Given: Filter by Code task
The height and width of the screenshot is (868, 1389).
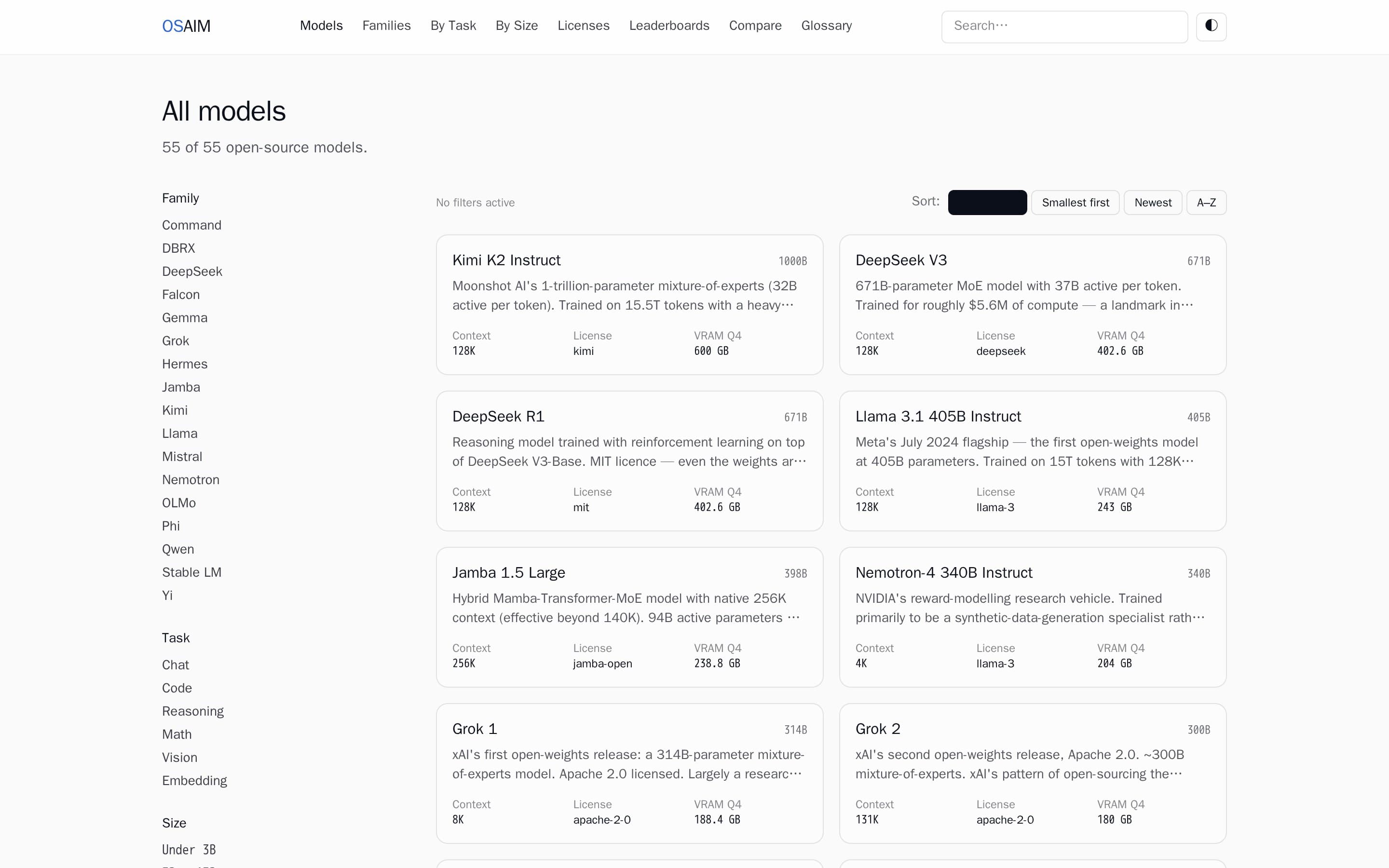Looking at the screenshot, I should (x=177, y=688).
